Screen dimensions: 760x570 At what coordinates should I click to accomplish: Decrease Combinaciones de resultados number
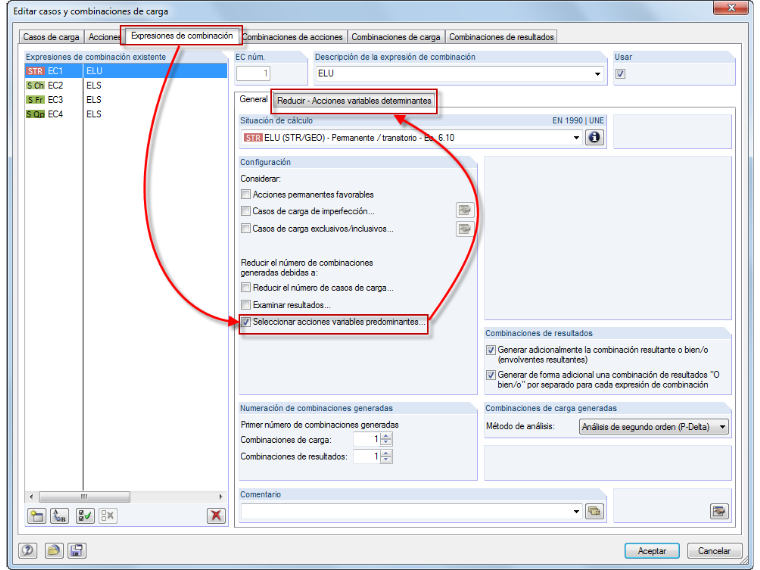386,459
